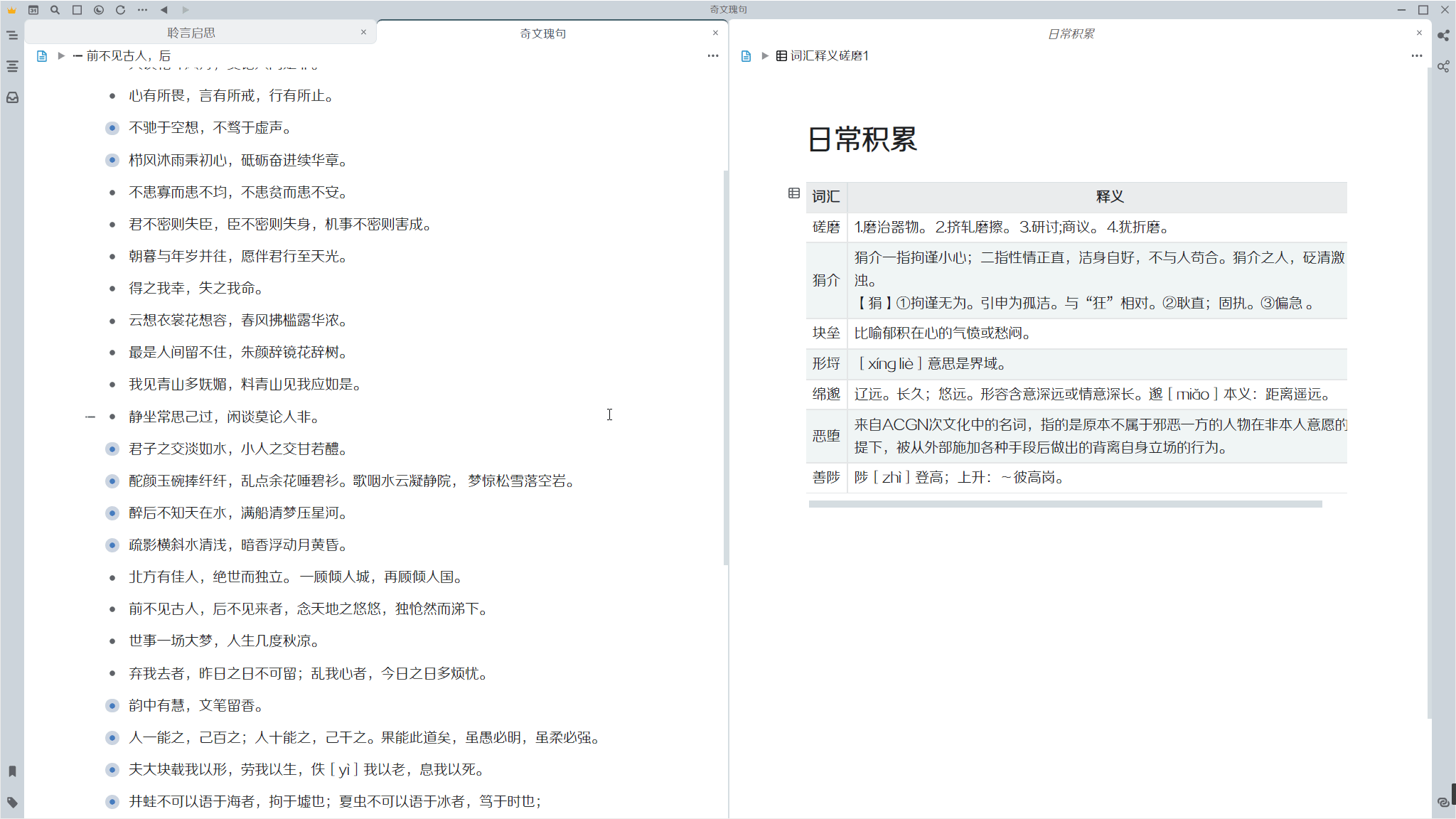Open the tags panel at bottom left
1456x819 pixels.
11,803
